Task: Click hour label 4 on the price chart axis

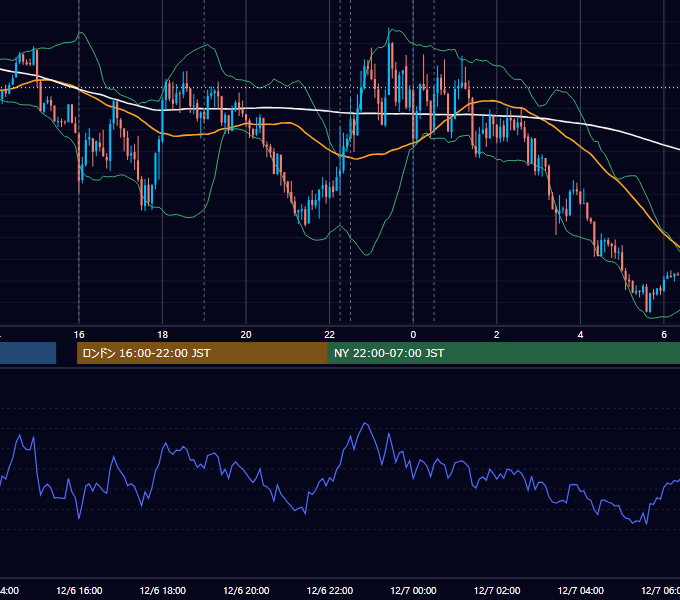Action: (x=580, y=334)
